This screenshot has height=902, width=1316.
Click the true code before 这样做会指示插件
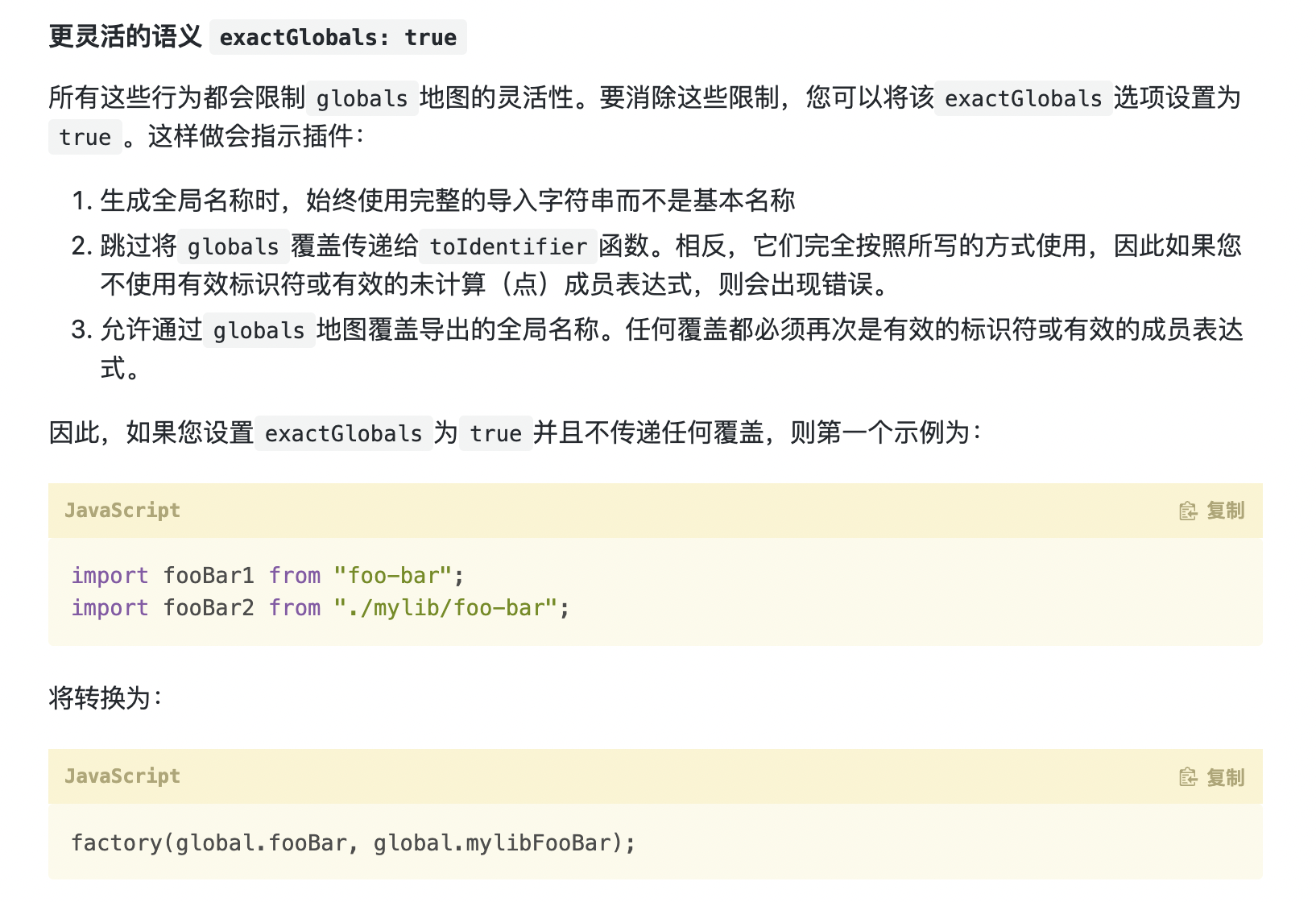[x=85, y=137]
